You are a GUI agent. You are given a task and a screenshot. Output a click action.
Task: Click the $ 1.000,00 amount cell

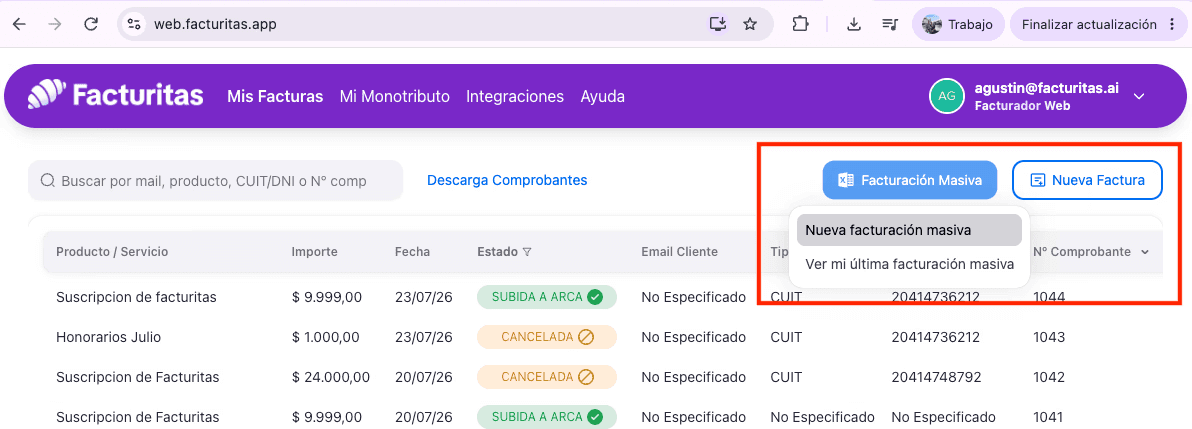[x=325, y=337]
